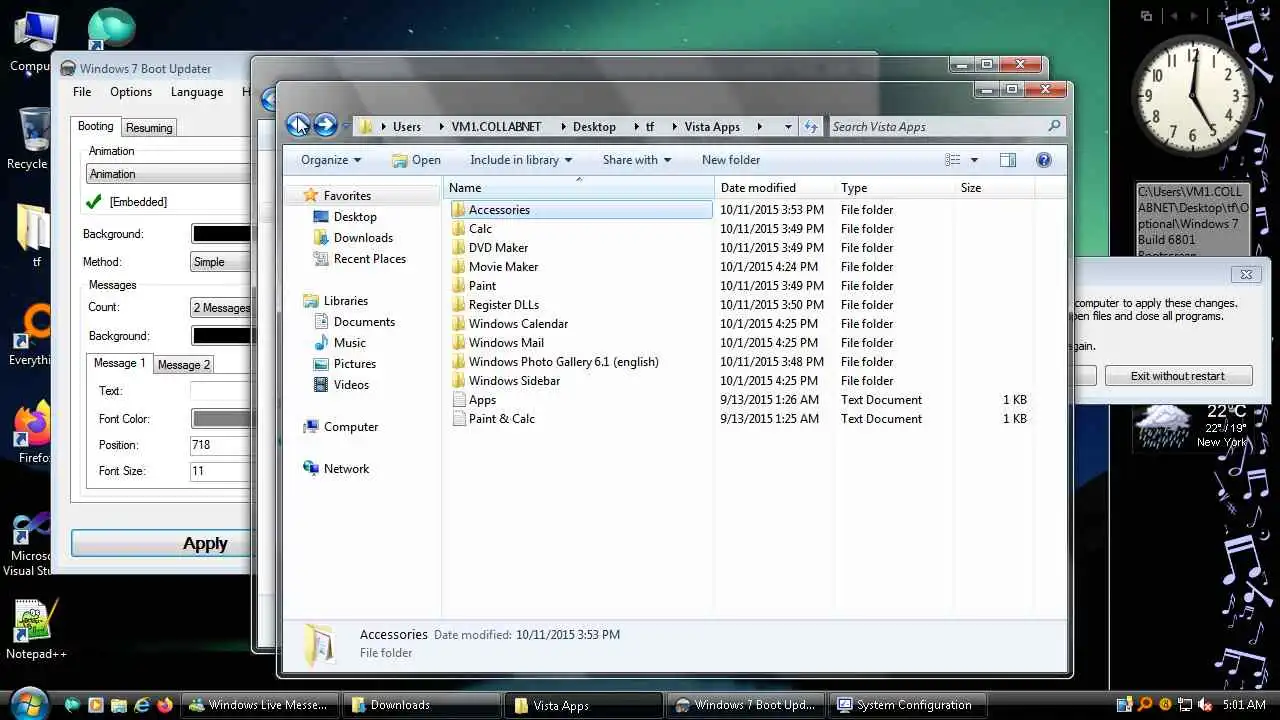Image resolution: width=1280 pixels, height=720 pixels.
Task: Click Exit without restart button
Action: (x=1178, y=376)
